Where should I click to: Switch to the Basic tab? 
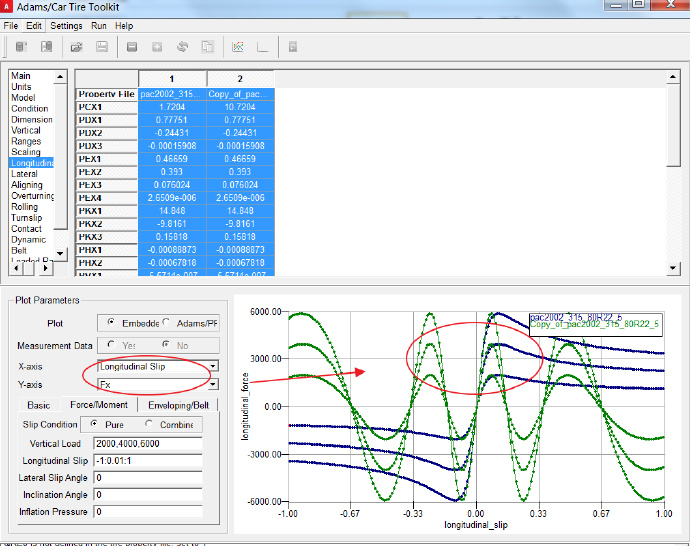pyautogui.click(x=39, y=405)
